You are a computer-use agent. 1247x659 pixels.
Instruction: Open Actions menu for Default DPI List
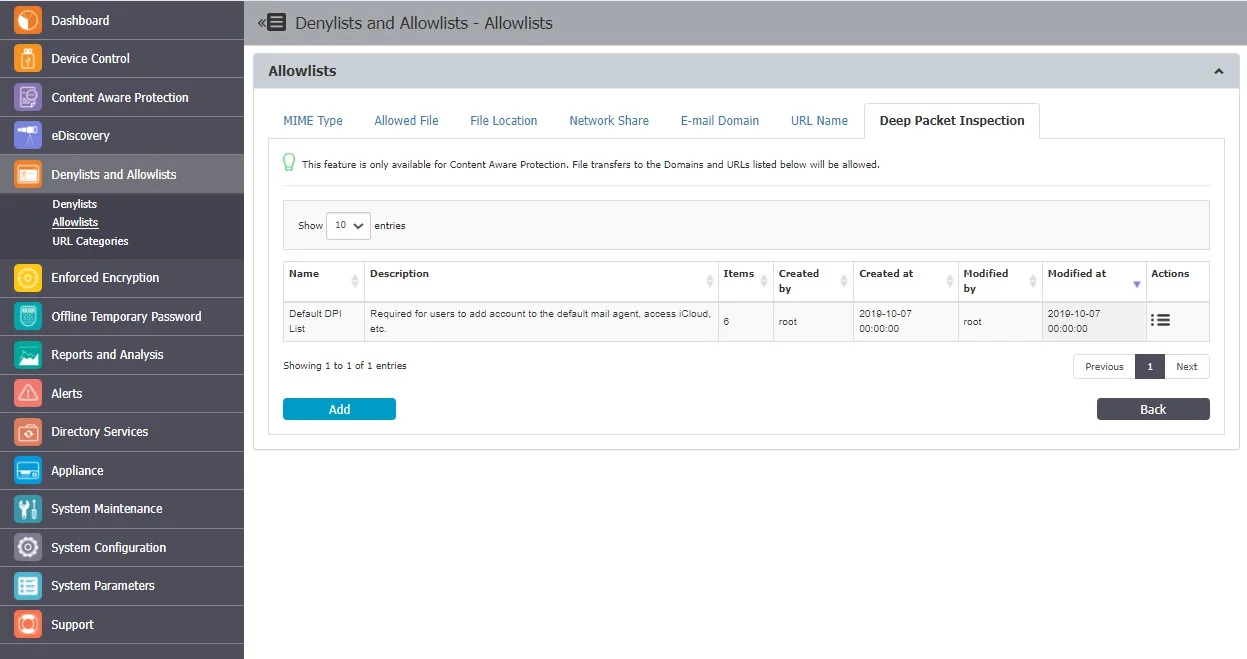tap(1160, 320)
